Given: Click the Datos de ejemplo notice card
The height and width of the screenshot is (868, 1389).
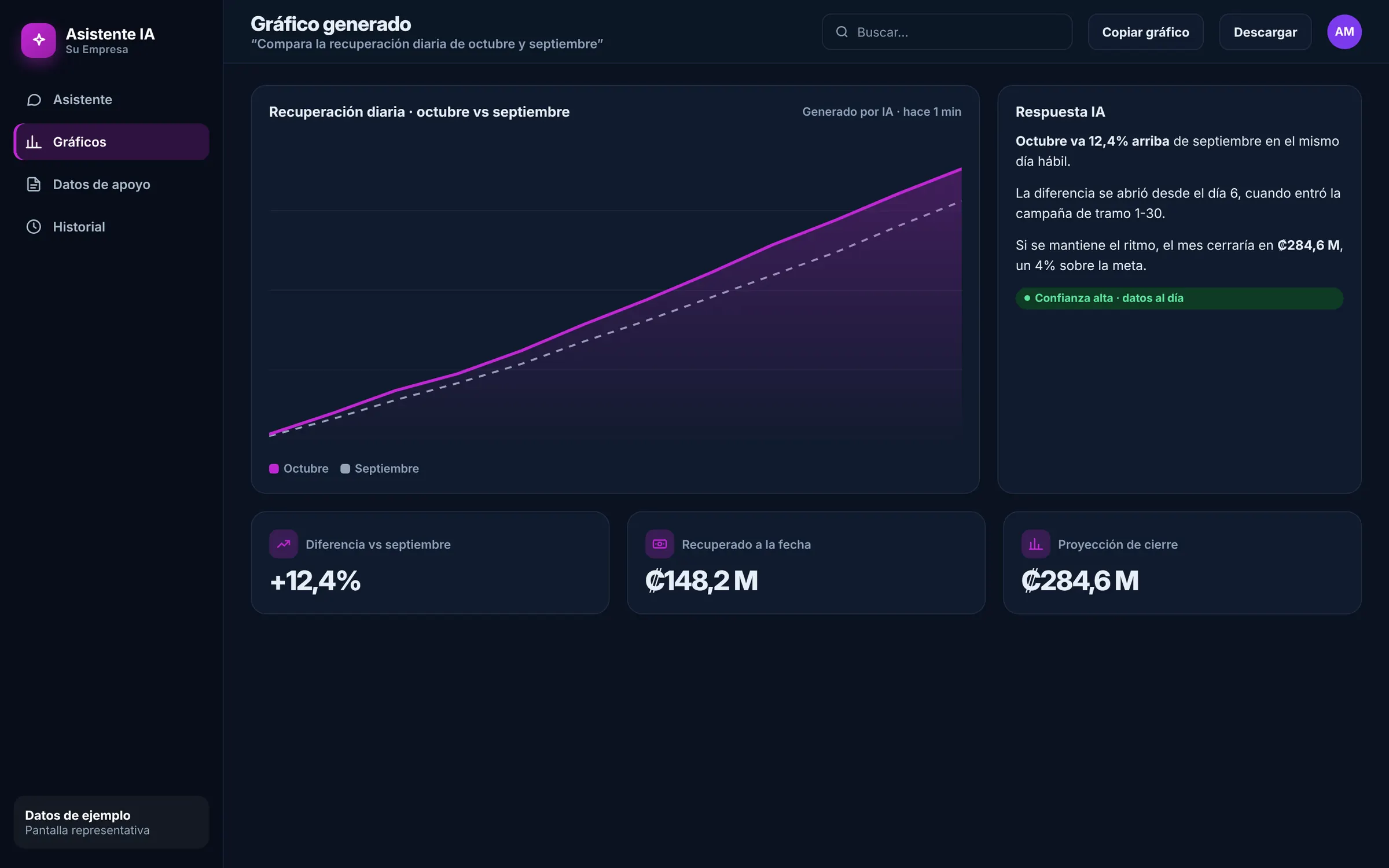Looking at the screenshot, I should pyautogui.click(x=111, y=822).
